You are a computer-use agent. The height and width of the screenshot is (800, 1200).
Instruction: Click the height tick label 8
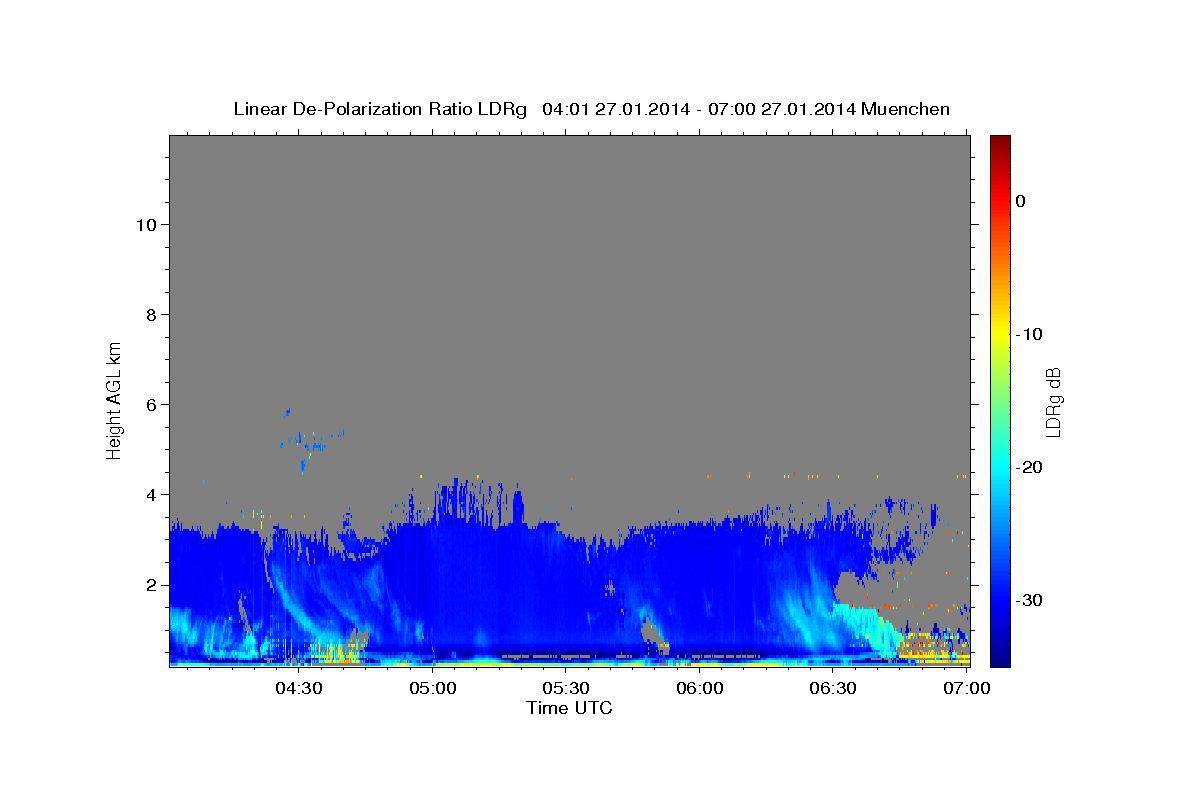[x=149, y=314]
